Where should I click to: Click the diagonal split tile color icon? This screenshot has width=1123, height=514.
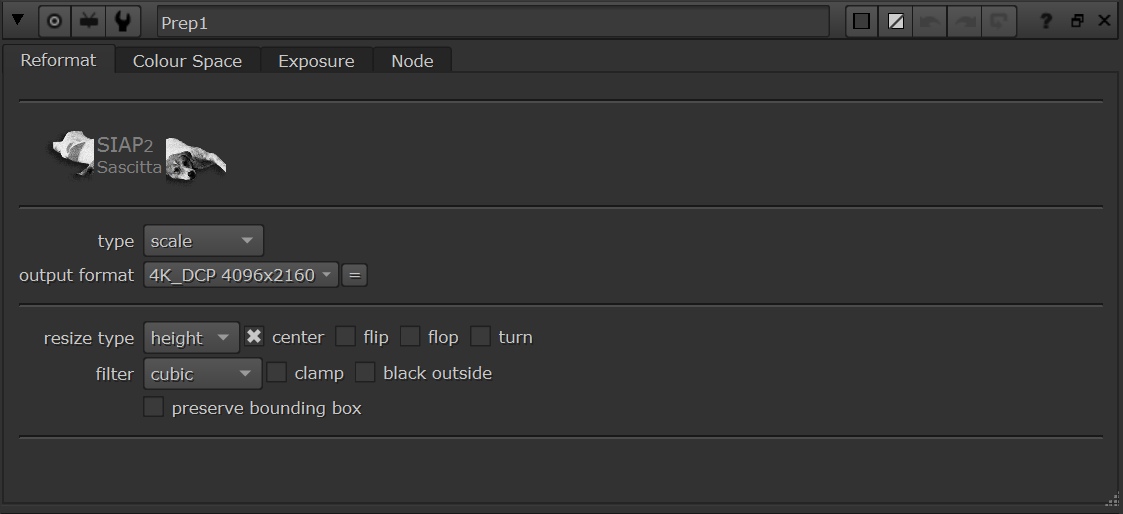[x=896, y=21]
